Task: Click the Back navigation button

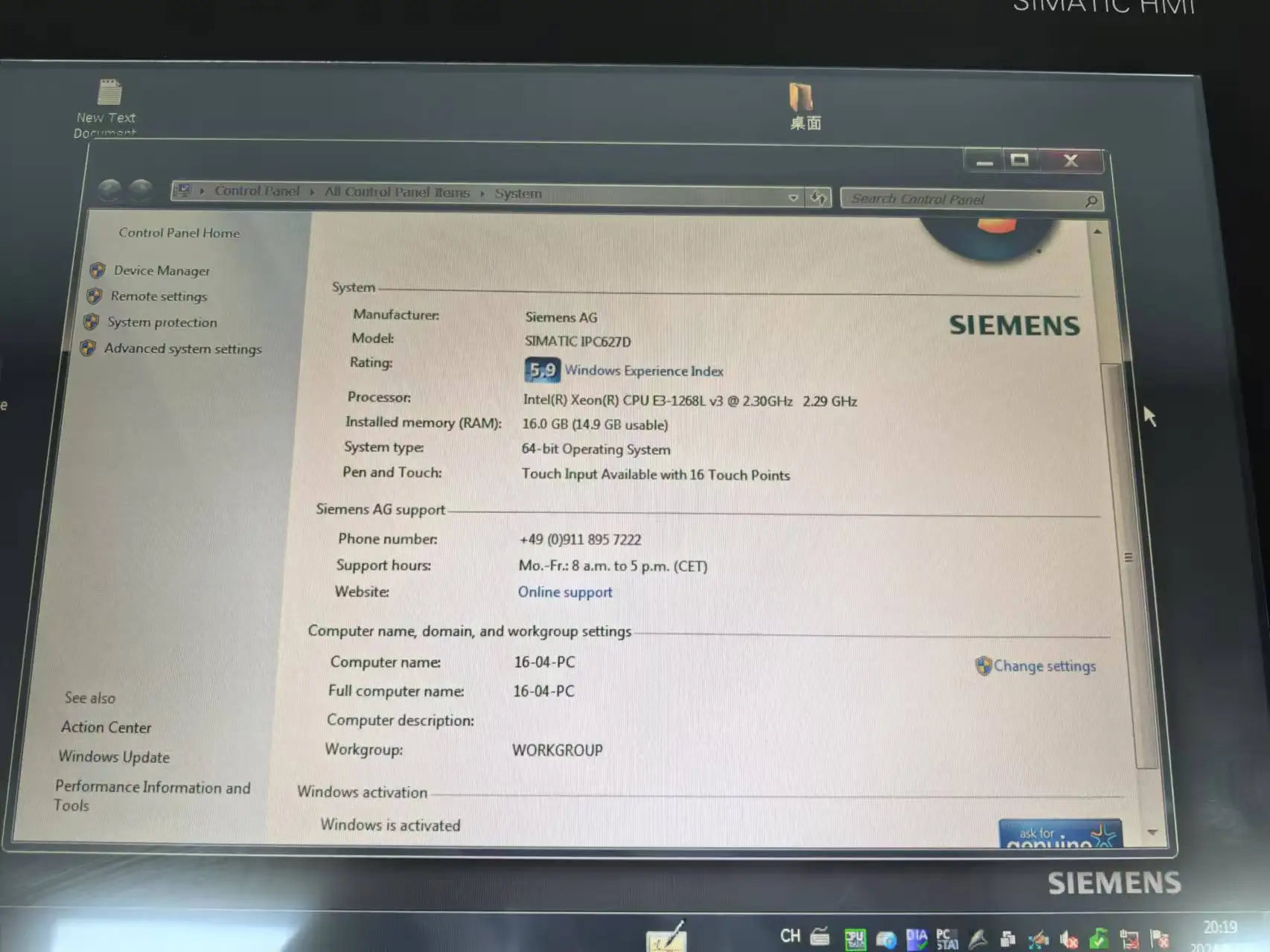Action: point(110,191)
